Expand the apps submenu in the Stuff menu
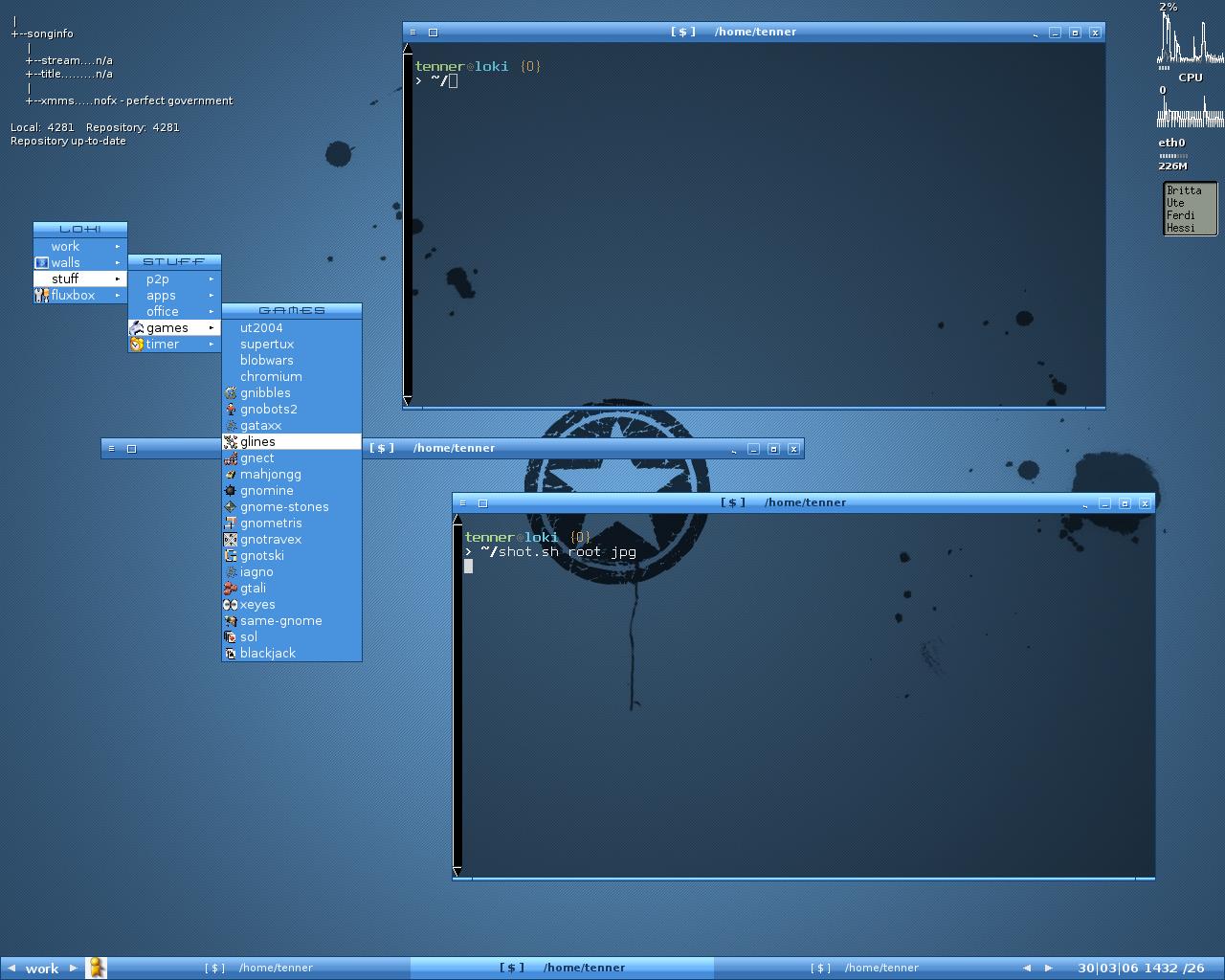1225x980 pixels. [x=212, y=295]
